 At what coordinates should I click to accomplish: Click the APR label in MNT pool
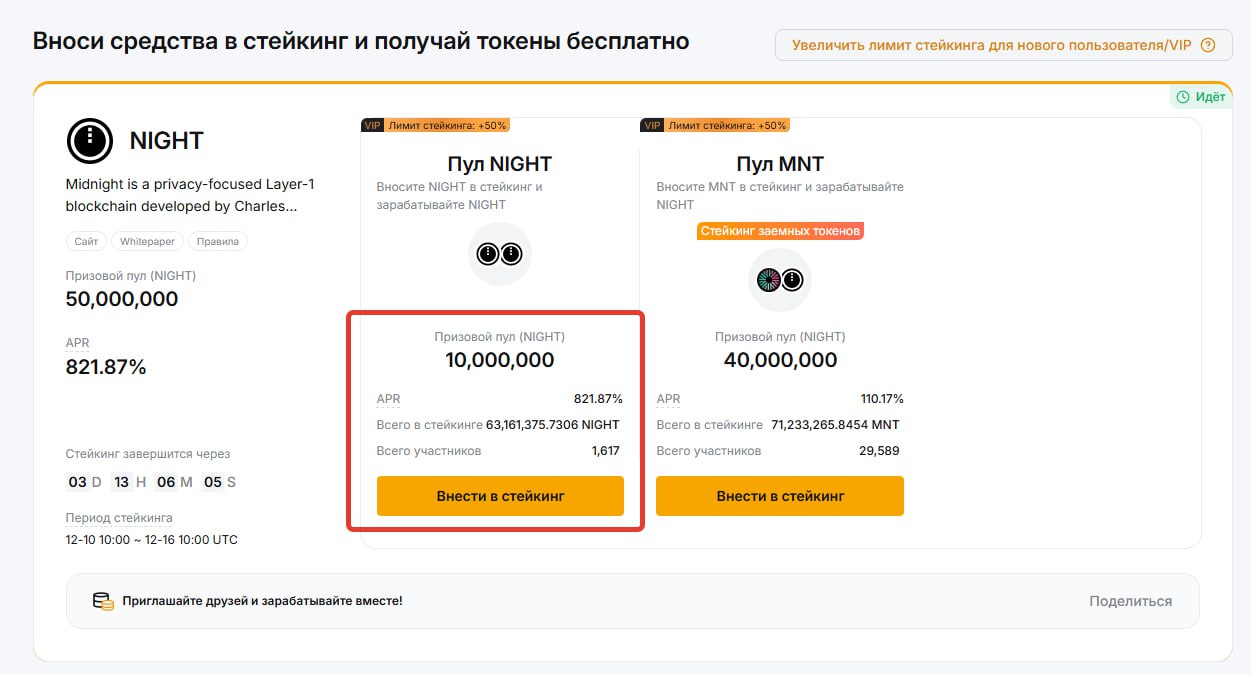click(x=668, y=399)
